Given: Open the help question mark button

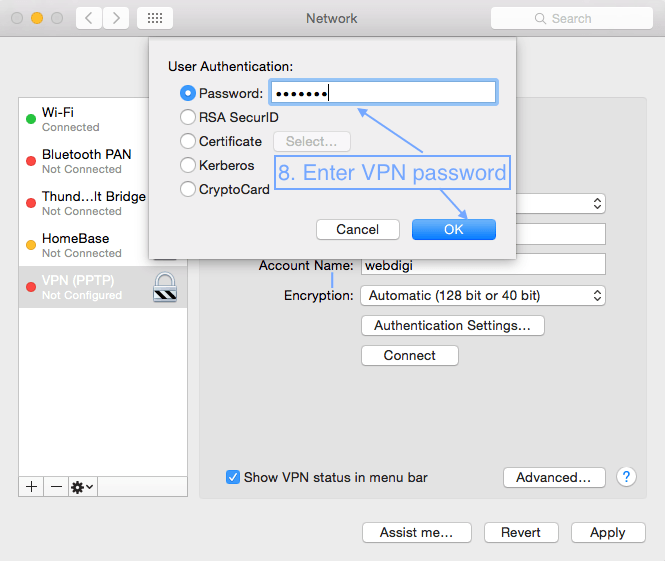Looking at the screenshot, I should (626, 477).
